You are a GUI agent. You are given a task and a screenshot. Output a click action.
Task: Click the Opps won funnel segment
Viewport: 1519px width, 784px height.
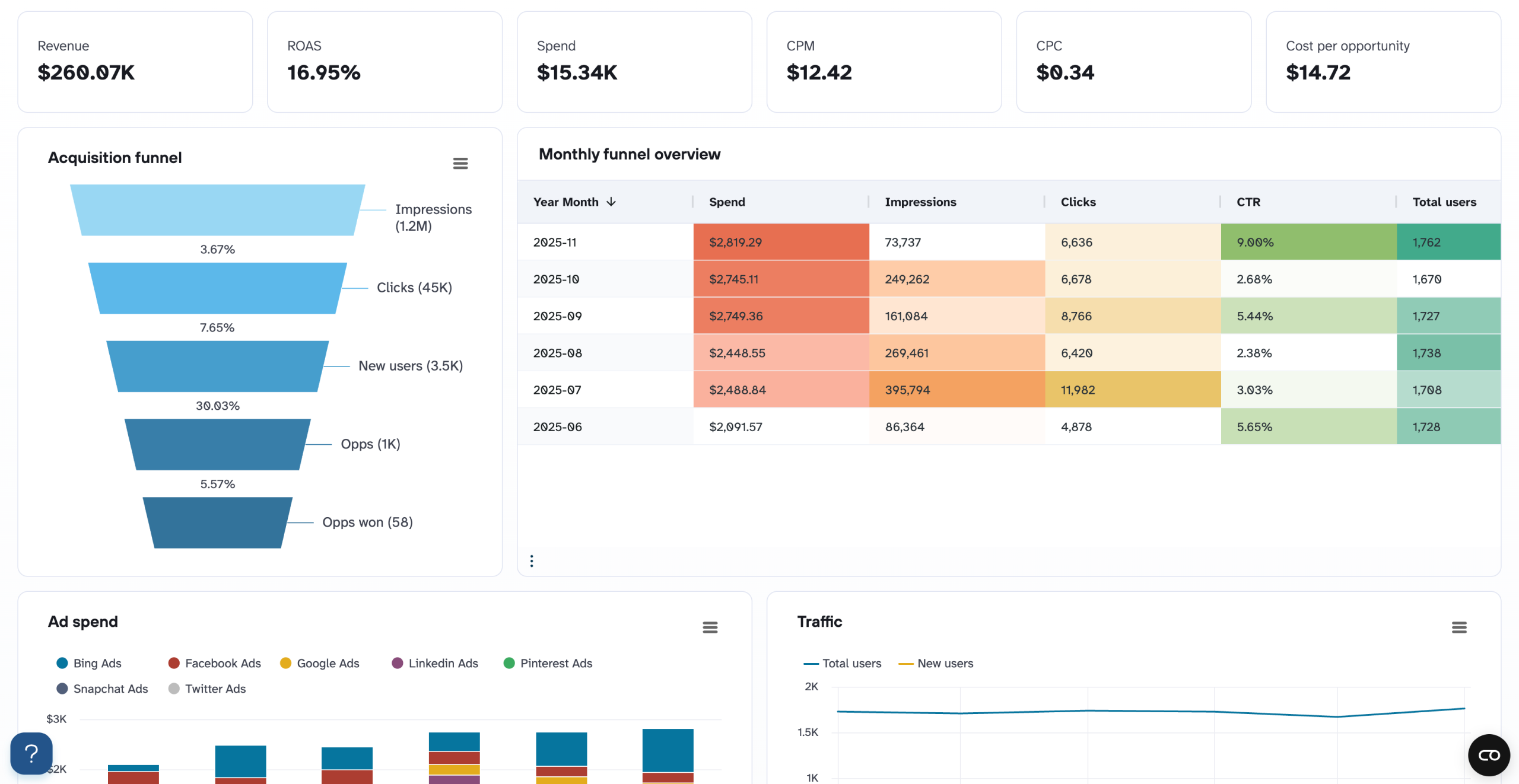coord(217,523)
